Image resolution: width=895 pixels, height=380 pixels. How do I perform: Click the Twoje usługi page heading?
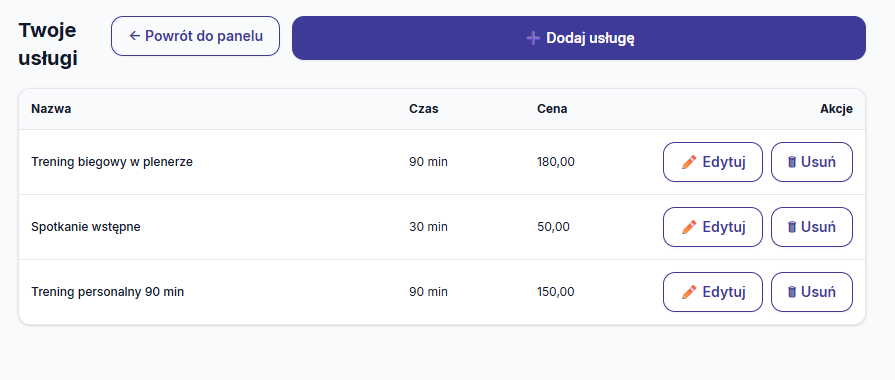48,45
